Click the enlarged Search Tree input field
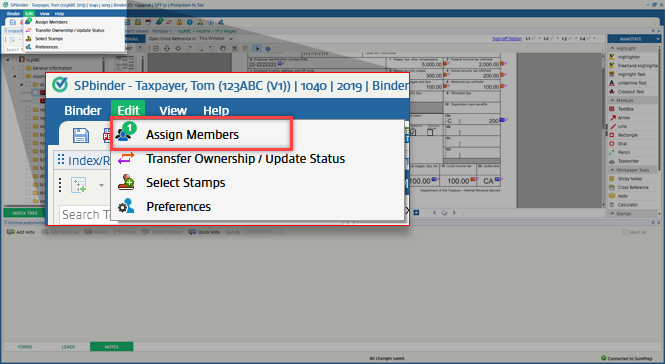 pyautogui.click(x=86, y=215)
